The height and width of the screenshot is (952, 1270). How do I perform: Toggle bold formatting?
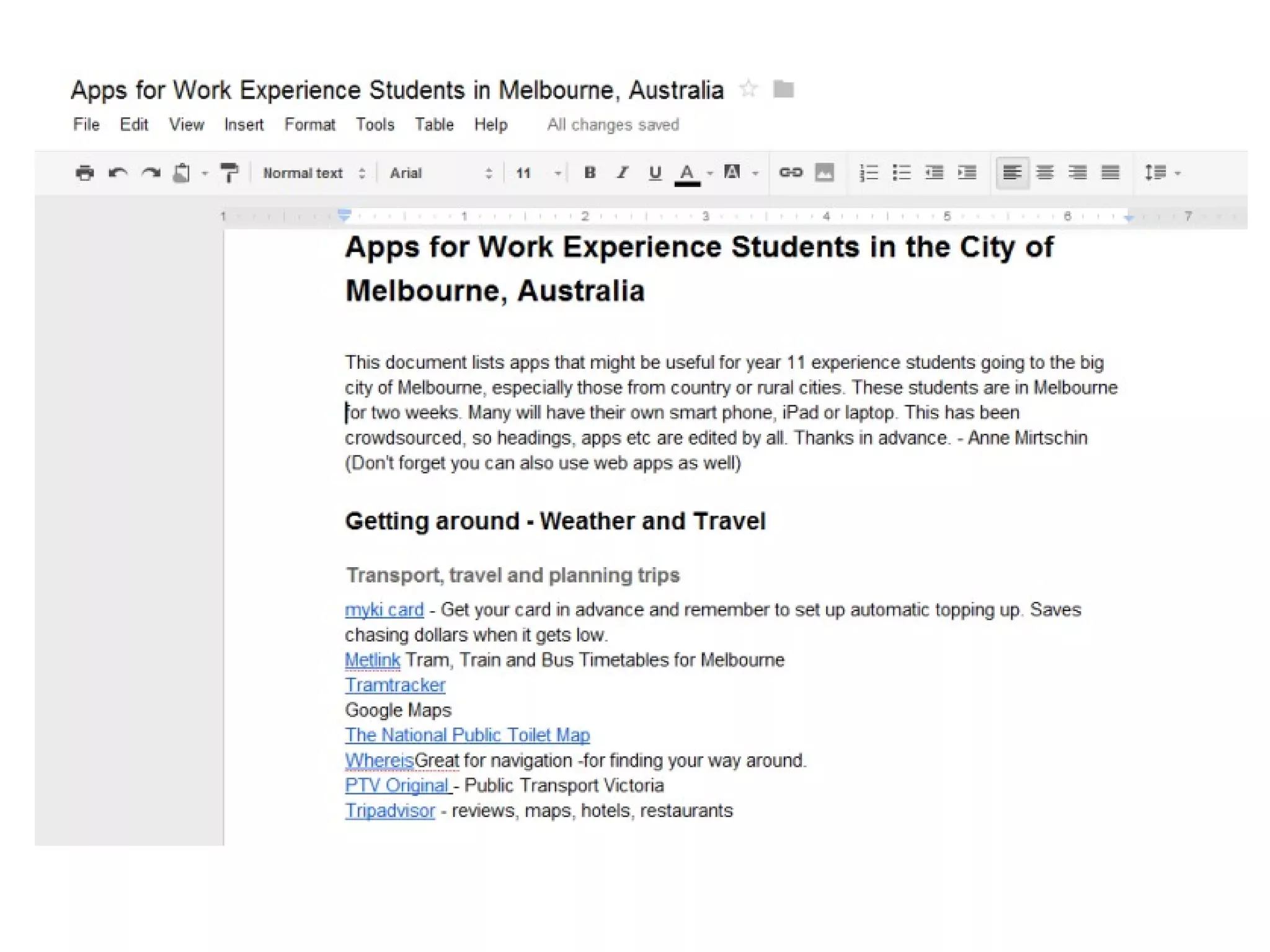590,172
